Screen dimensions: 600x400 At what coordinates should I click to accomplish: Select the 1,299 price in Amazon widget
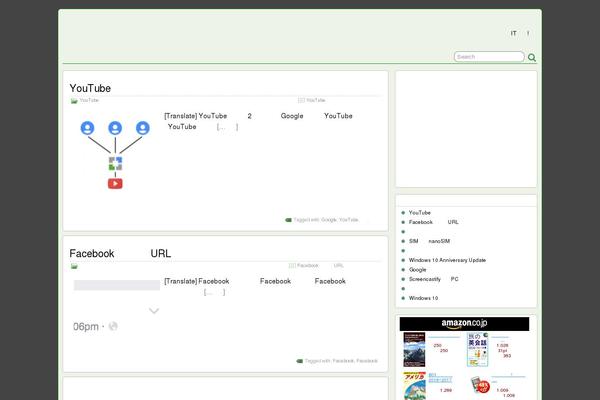[446, 390]
